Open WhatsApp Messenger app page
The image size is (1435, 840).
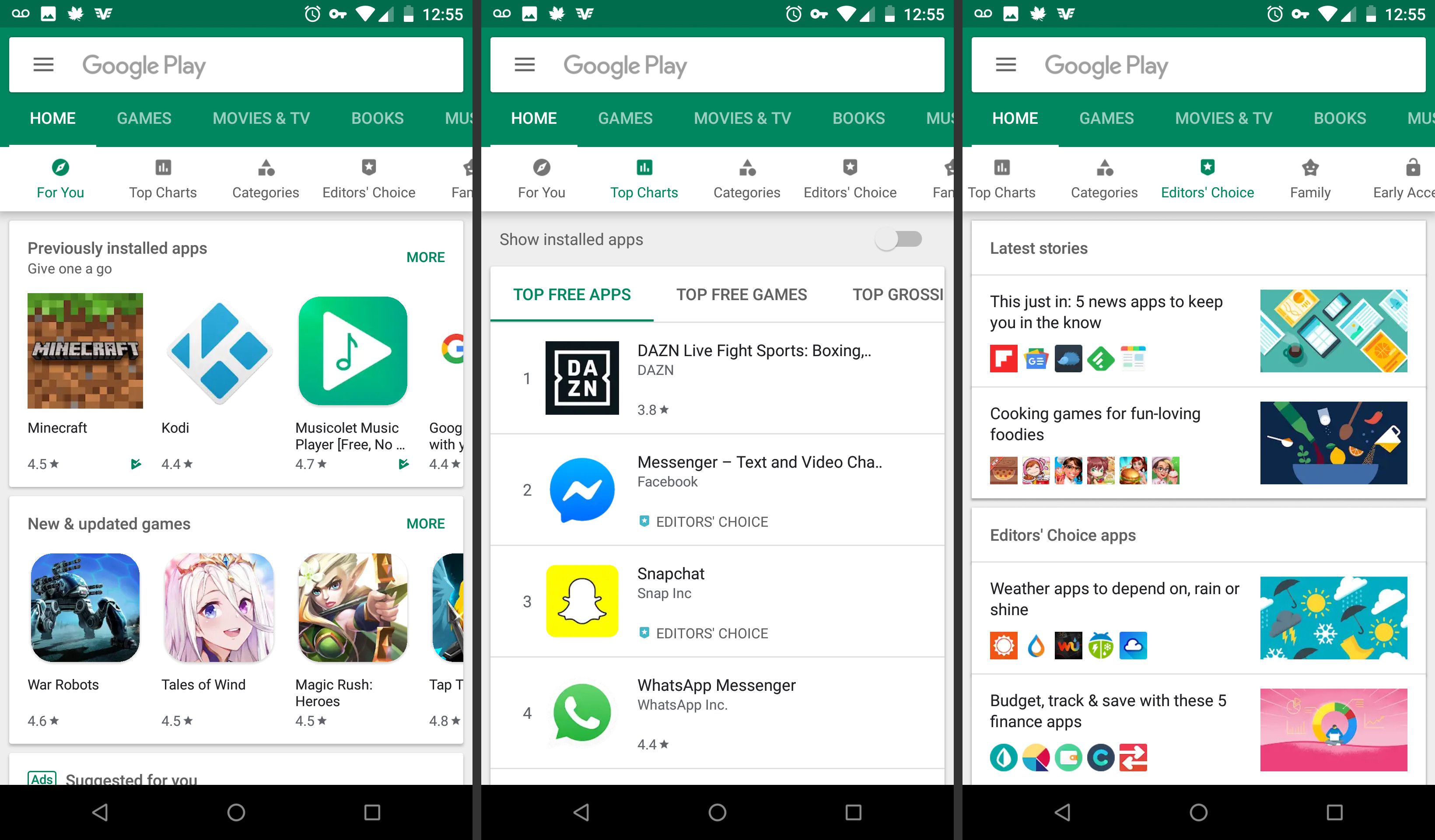pyautogui.click(x=717, y=711)
